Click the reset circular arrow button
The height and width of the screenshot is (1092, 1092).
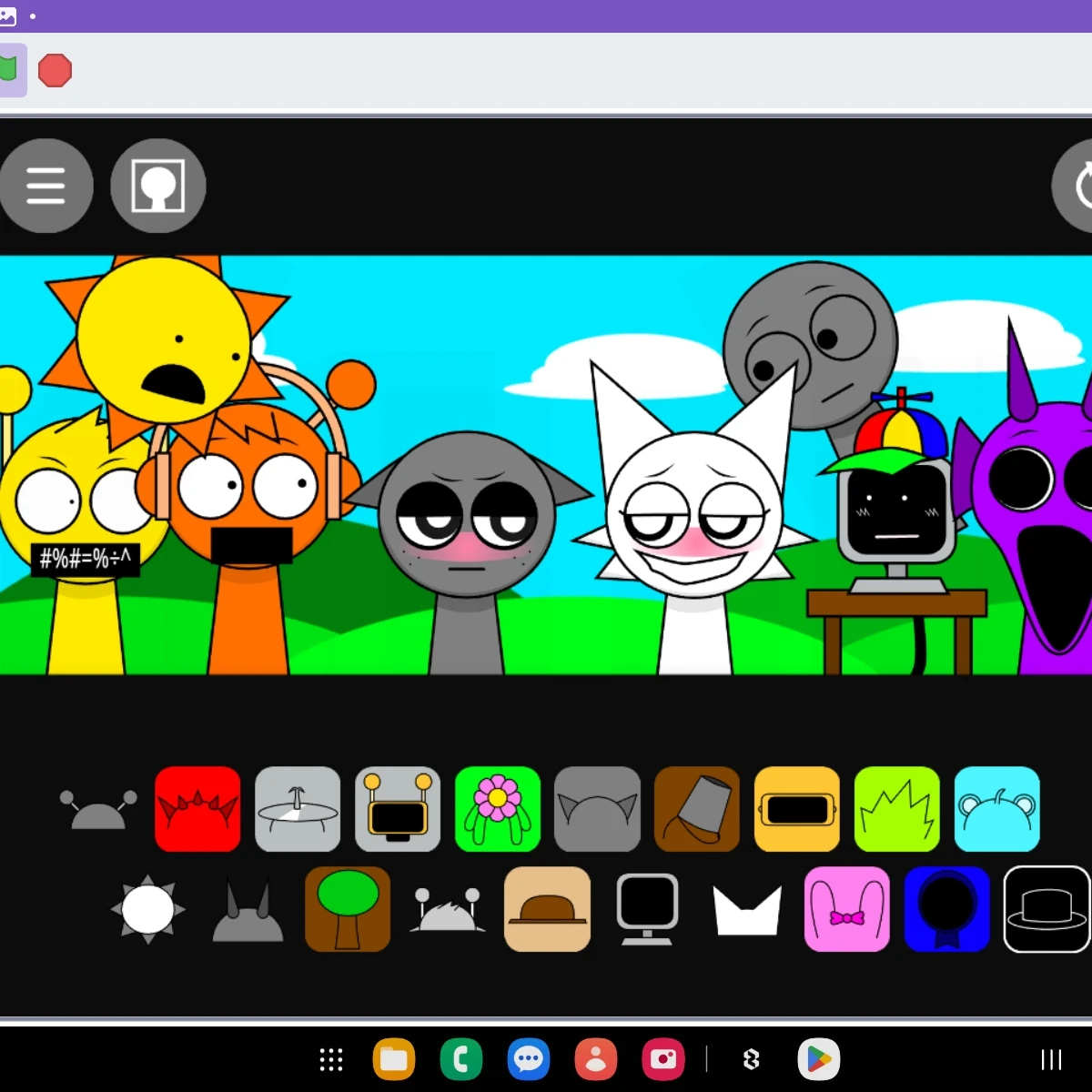[x=1074, y=186]
